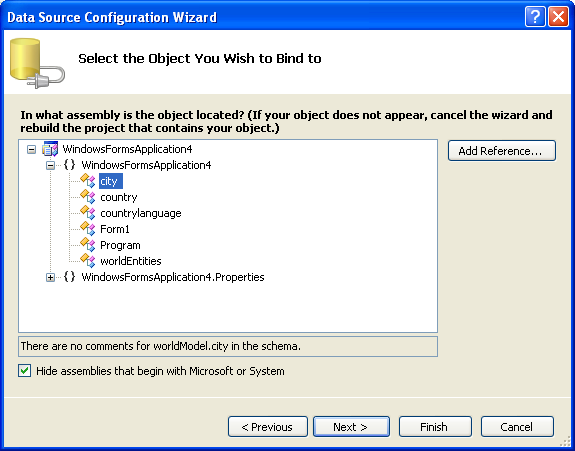Click the class icon beside city
The height and width of the screenshot is (451, 575).
(x=88, y=180)
